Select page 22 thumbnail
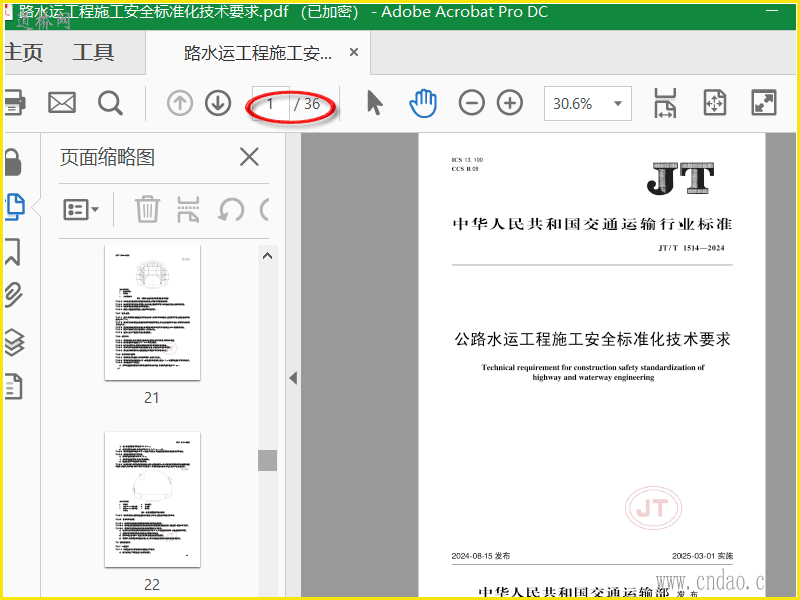This screenshot has height=600, width=800. [152, 499]
